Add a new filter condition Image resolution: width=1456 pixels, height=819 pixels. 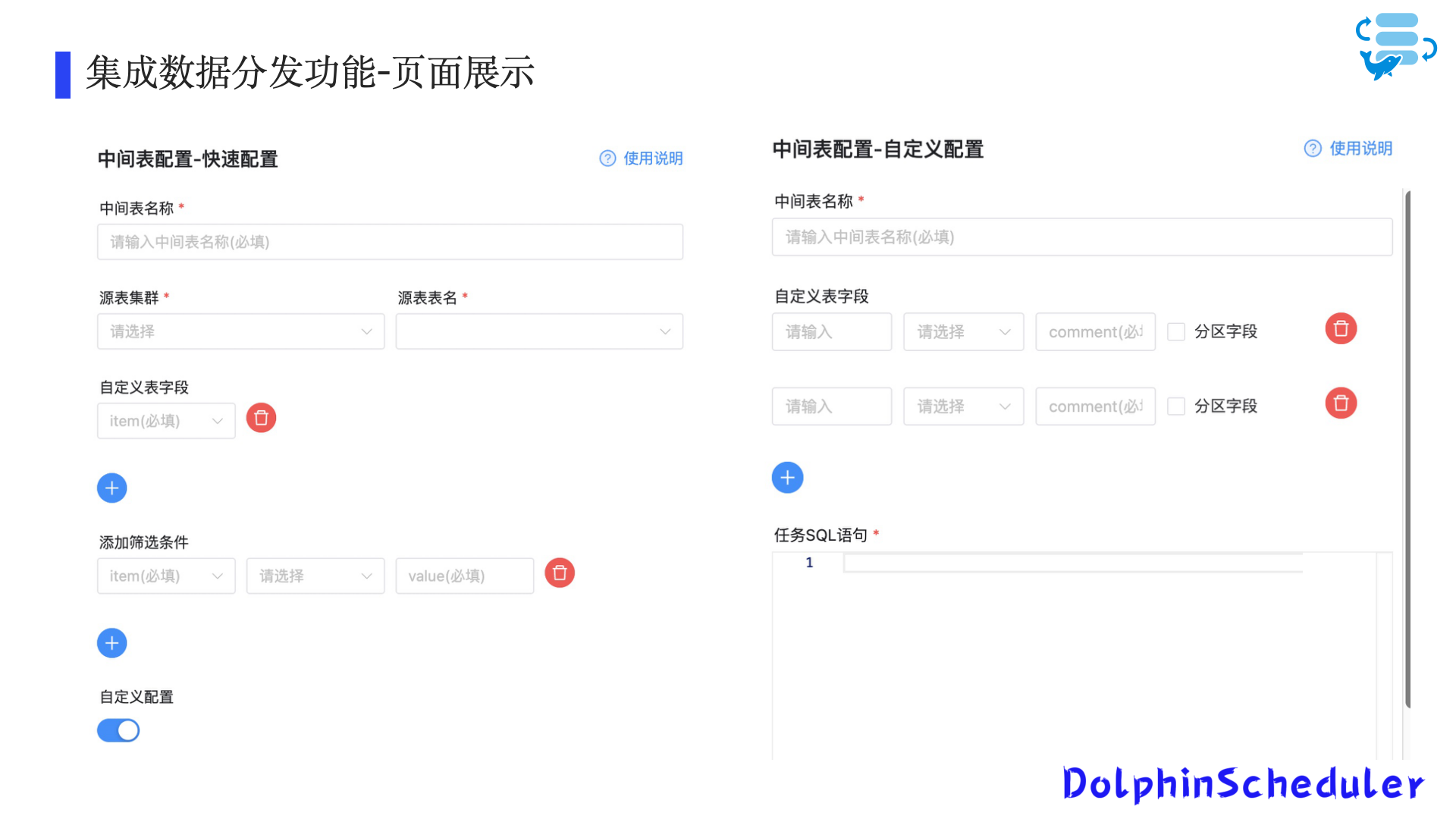tap(111, 643)
